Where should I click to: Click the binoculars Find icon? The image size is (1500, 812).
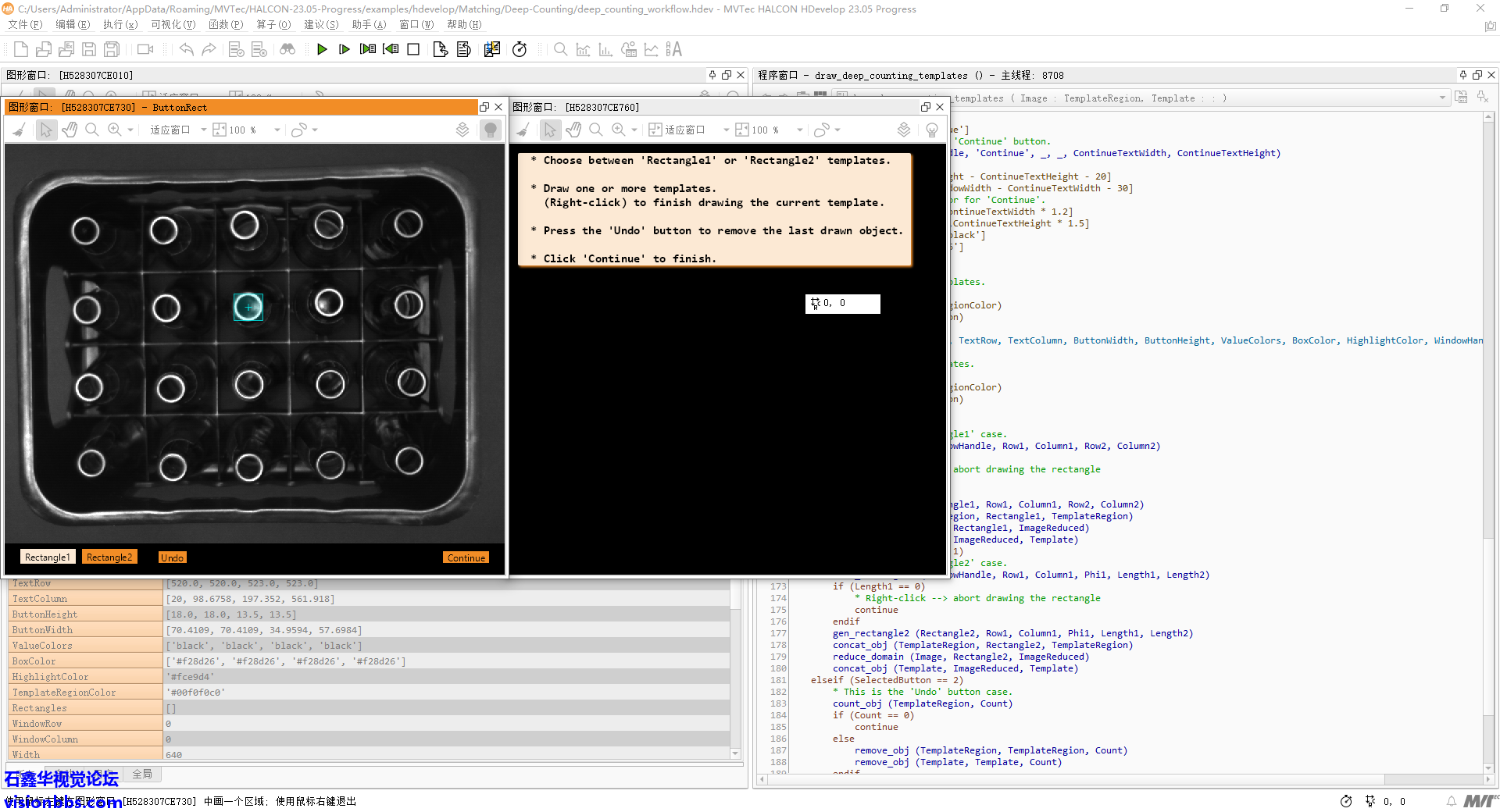(x=287, y=50)
